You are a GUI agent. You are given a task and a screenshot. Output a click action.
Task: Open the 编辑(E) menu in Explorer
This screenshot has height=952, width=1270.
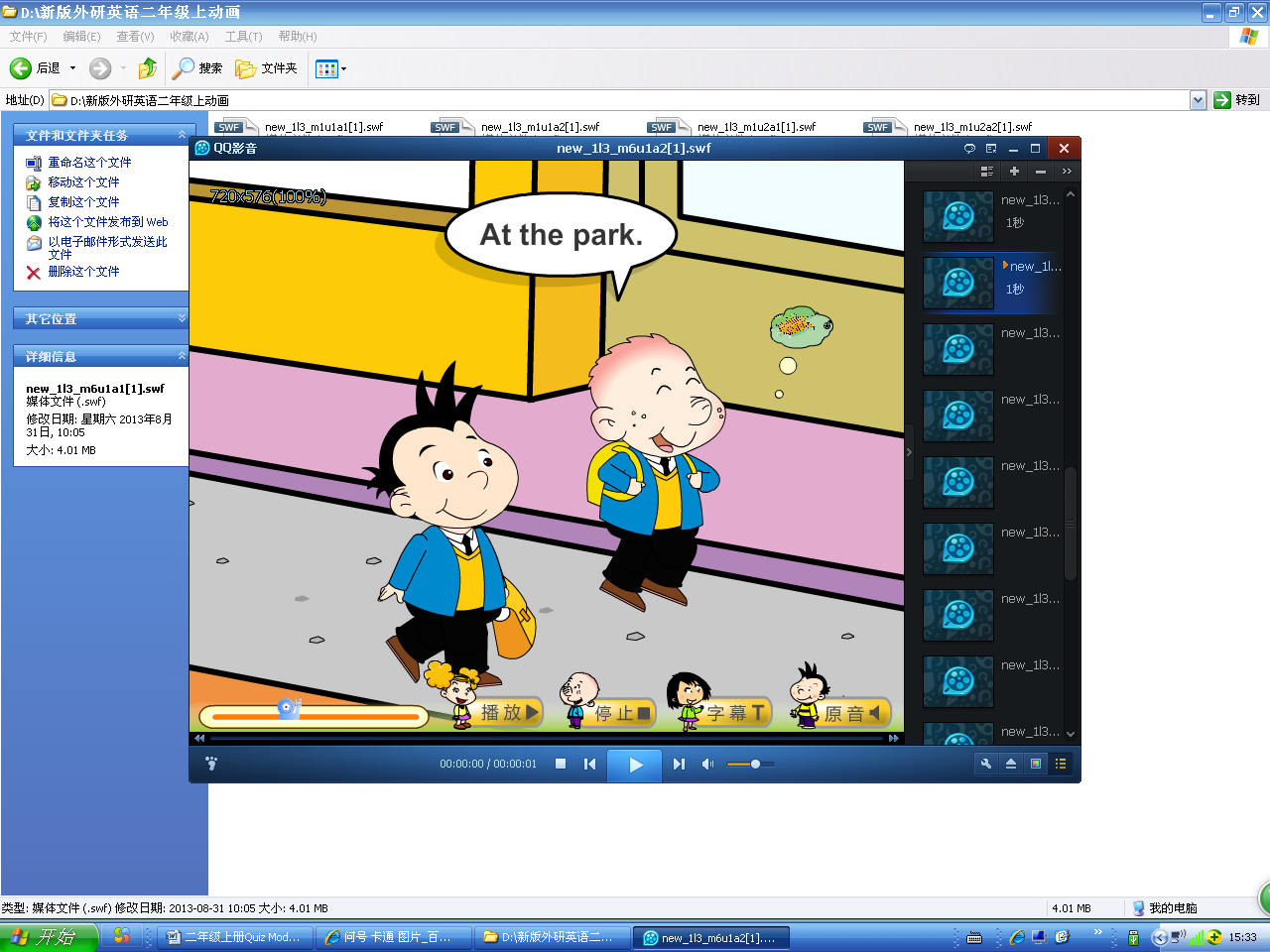tap(81, 37)
